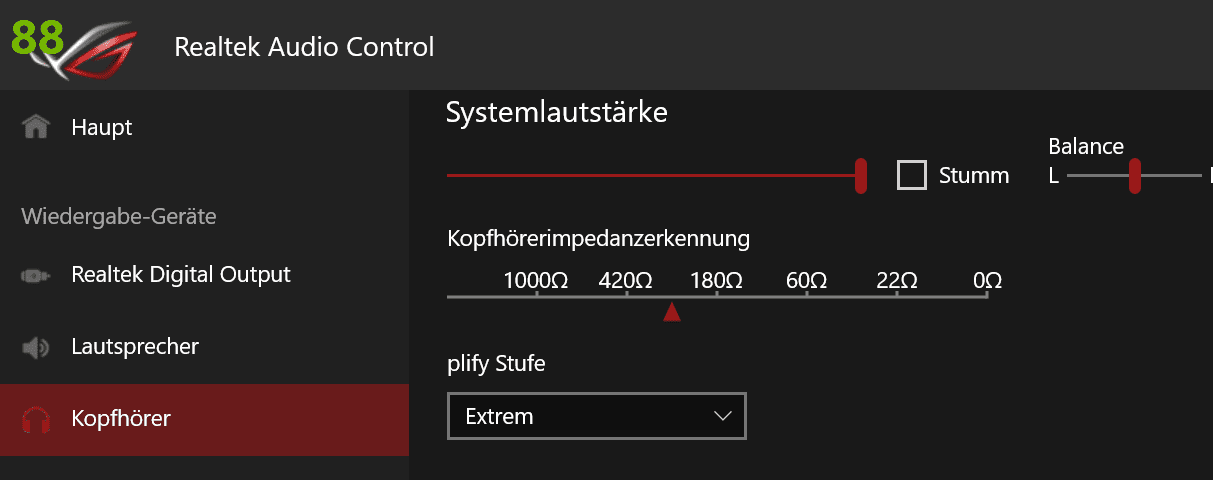The width and height of the screenshot is (1213, 480).
Task: Click the 60Ω mark on impedance scale
Action: point(806,282)
